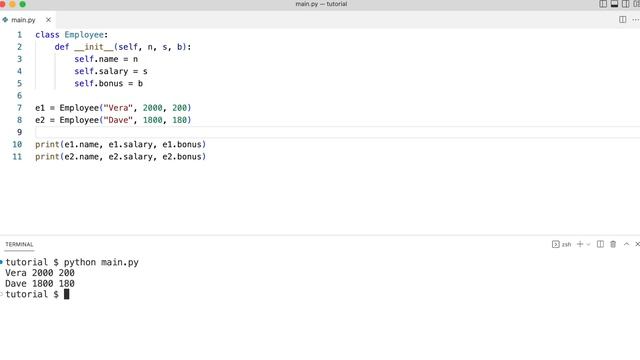Click 'e2.bonus' in the second print statement

(182, 157)
